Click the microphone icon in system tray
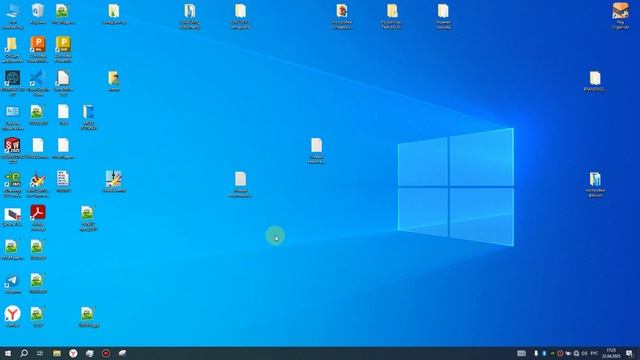 [536, 353]
